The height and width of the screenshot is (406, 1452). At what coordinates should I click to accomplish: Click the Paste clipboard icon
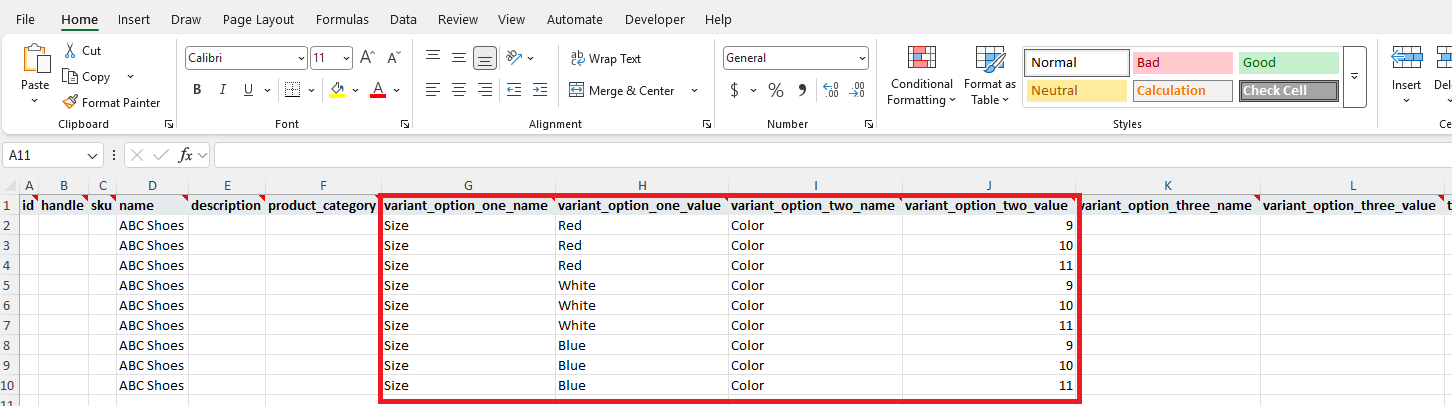point(36,60)
